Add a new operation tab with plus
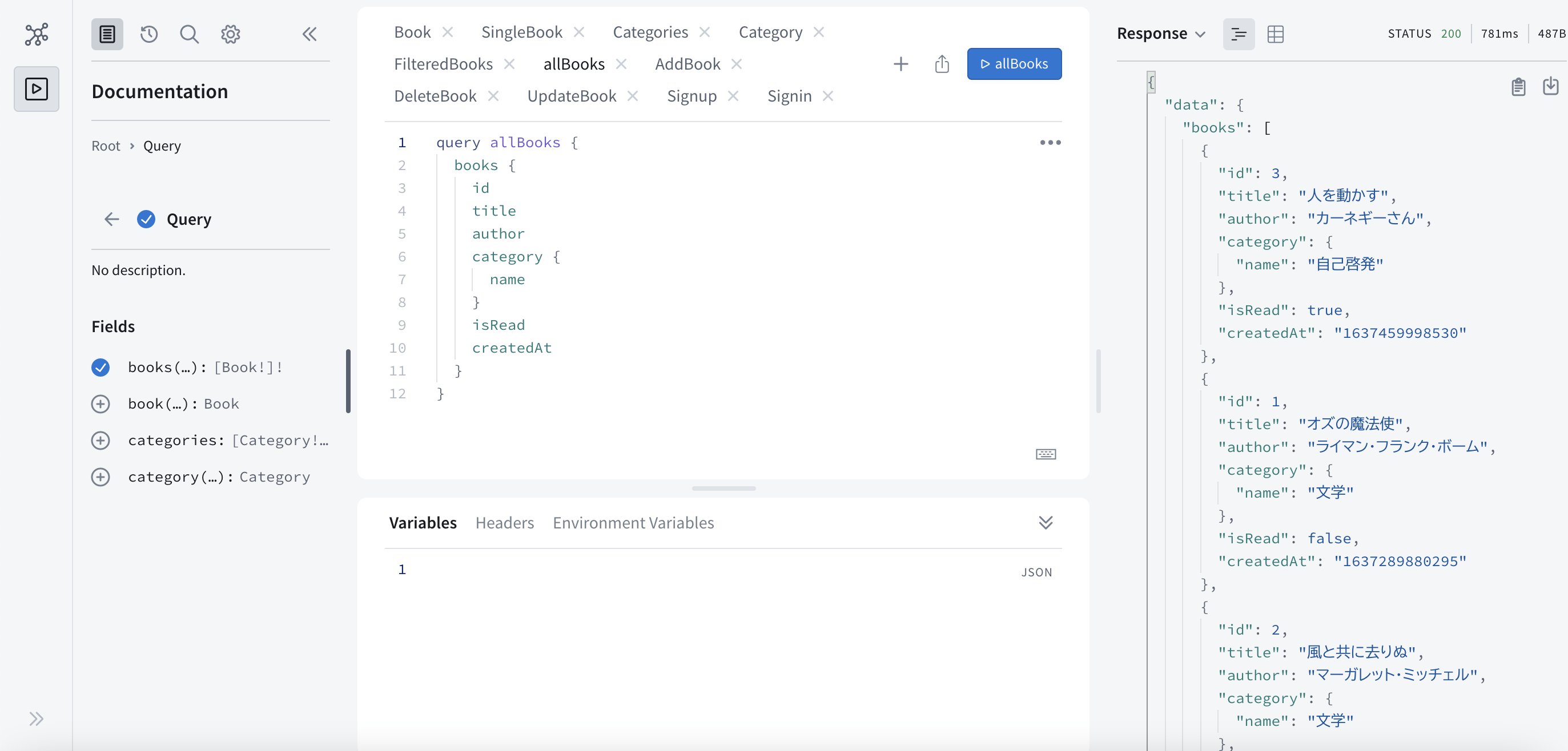The image size is (1568, 751). (x=901, y=64)
